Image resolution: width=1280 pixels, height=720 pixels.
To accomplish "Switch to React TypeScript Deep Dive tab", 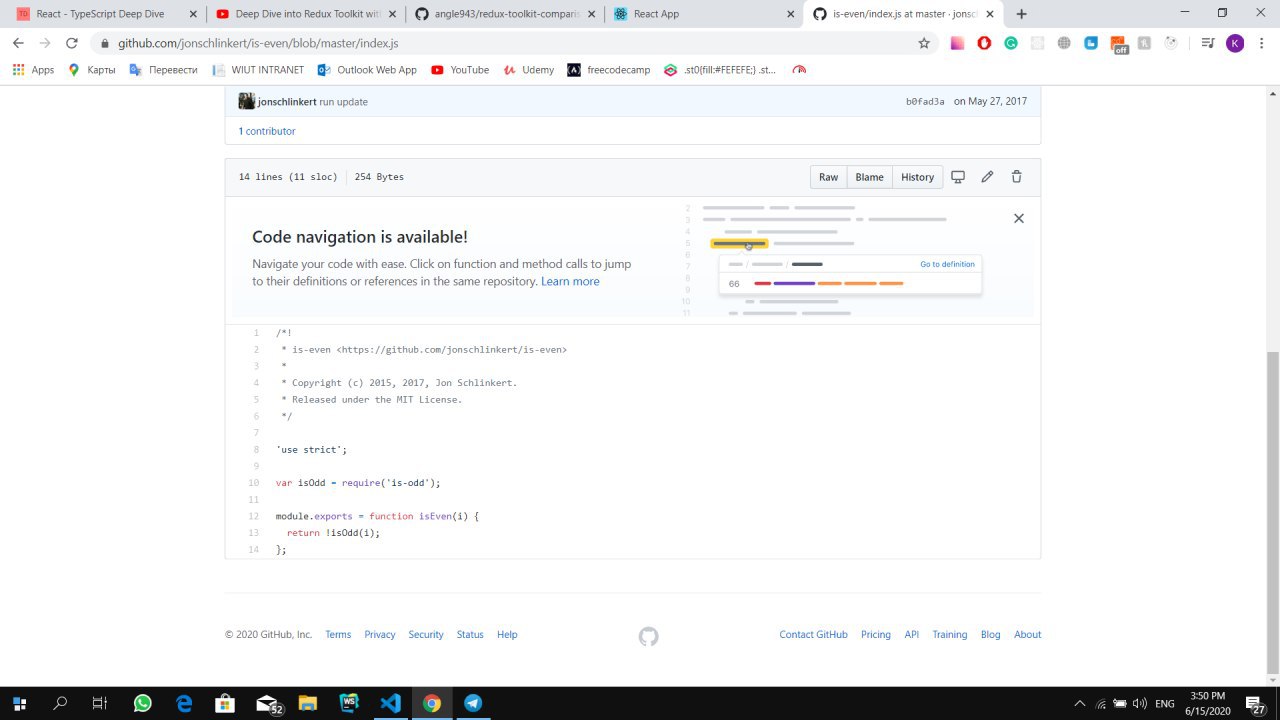I will 104,14.
